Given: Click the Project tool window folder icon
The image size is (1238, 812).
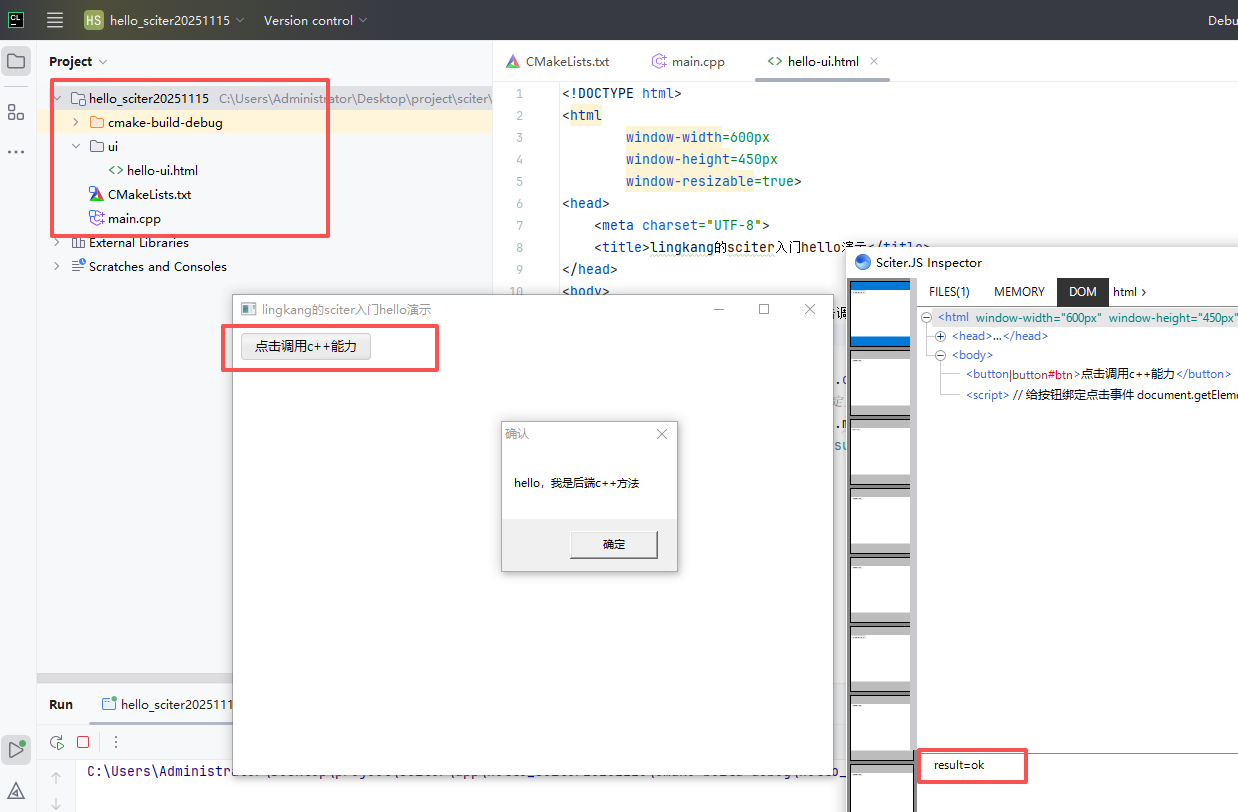Looking at the screenshot, I should tap(16, 62).
